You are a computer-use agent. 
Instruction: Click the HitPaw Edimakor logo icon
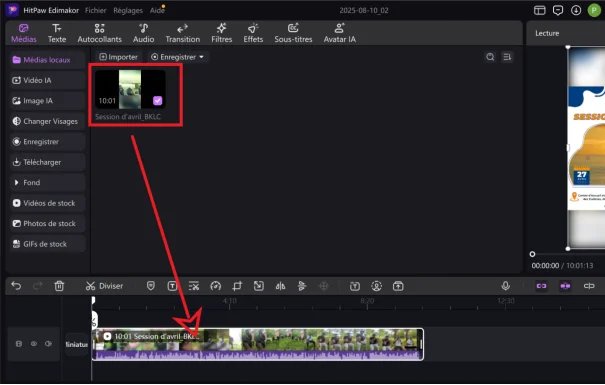12,10
